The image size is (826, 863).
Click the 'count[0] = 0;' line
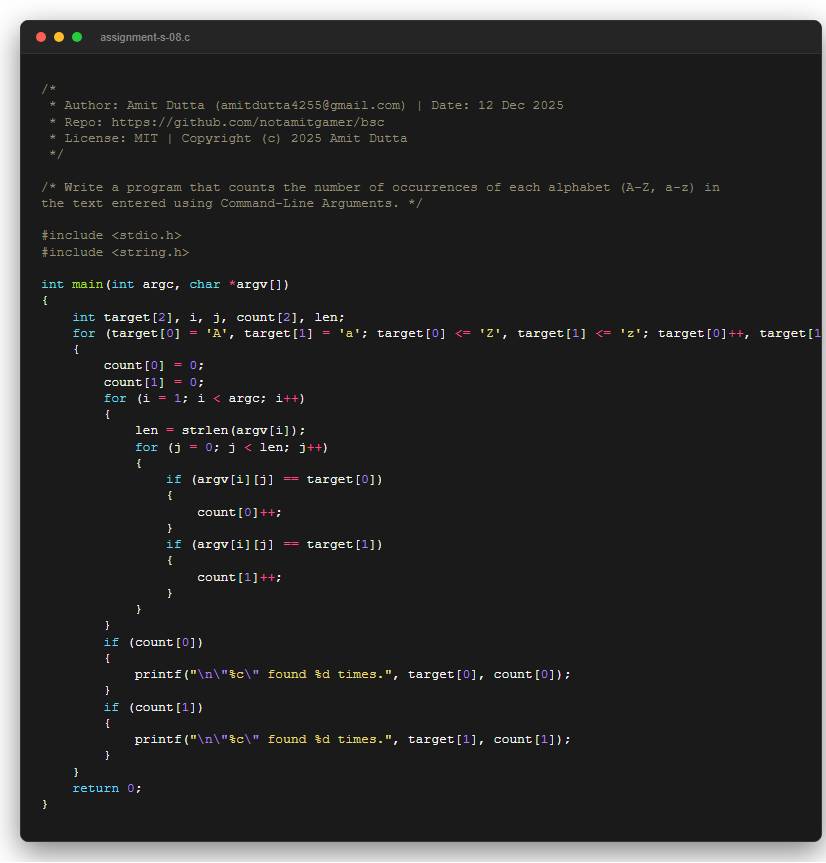(154, 366)
